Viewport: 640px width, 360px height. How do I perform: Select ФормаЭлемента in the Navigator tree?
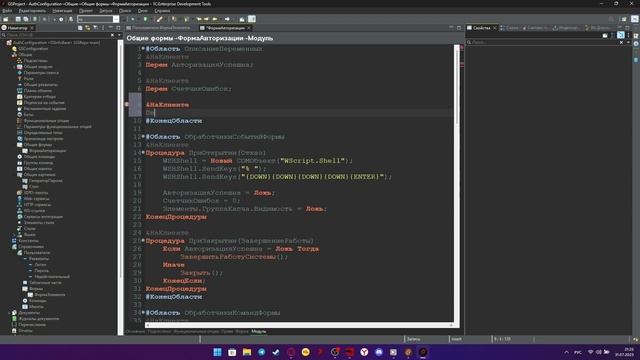(50, 295)
